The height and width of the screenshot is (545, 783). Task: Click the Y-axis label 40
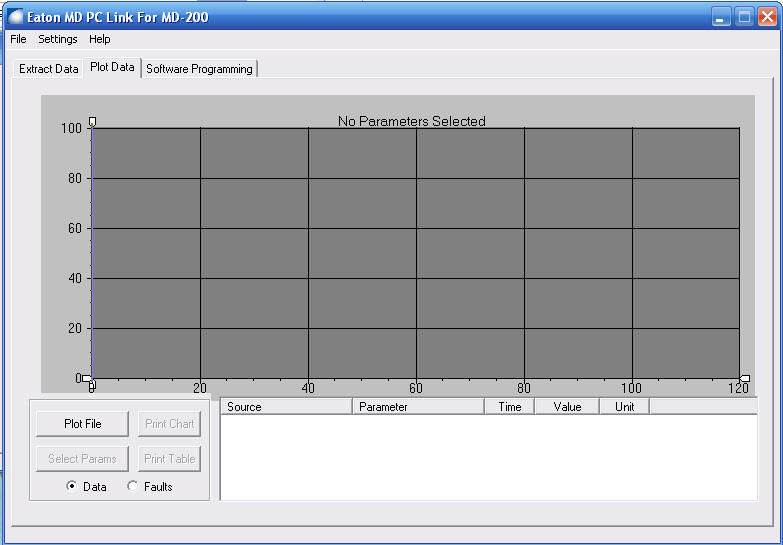74,278
